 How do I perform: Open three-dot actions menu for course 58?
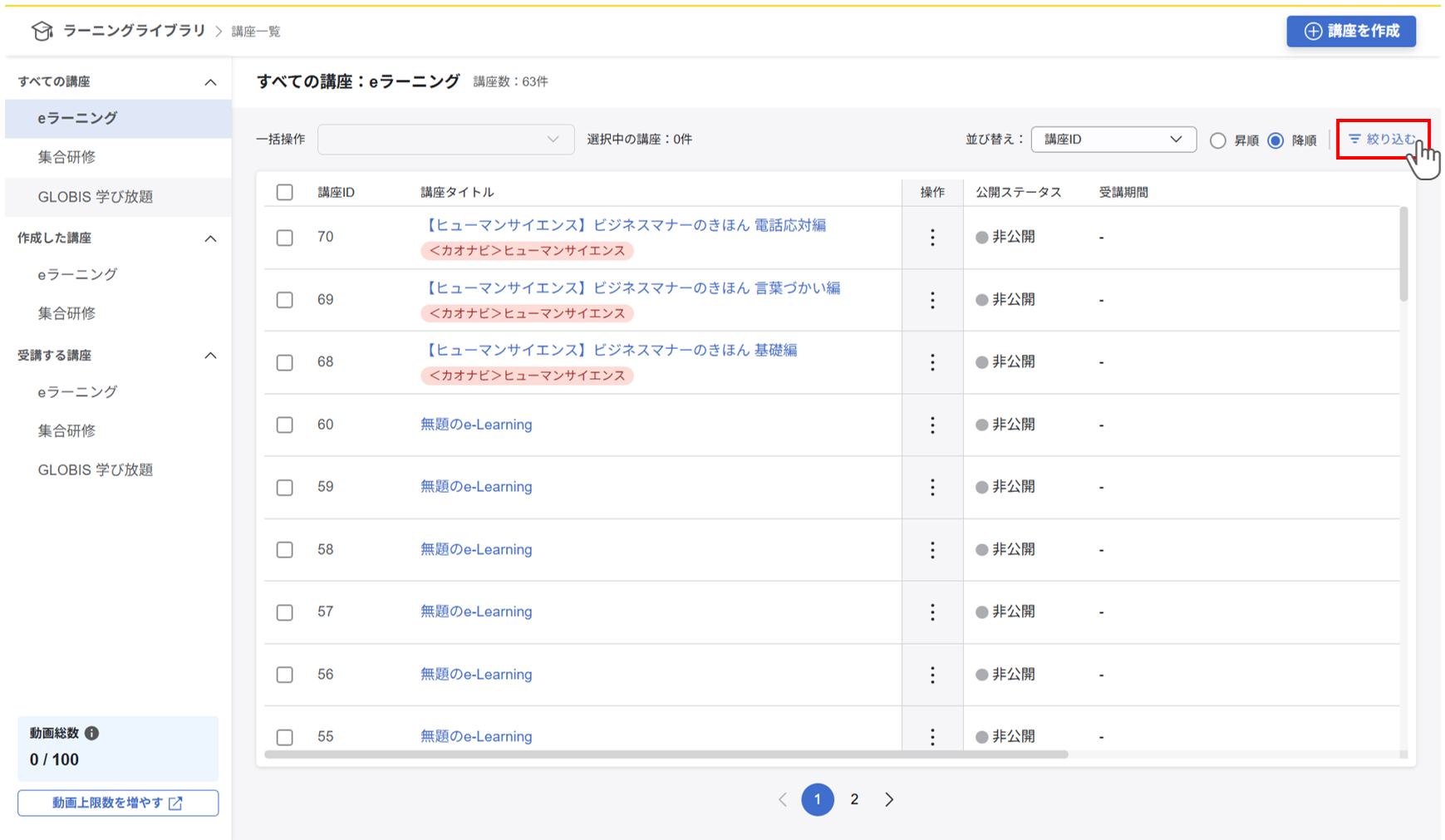932,550
